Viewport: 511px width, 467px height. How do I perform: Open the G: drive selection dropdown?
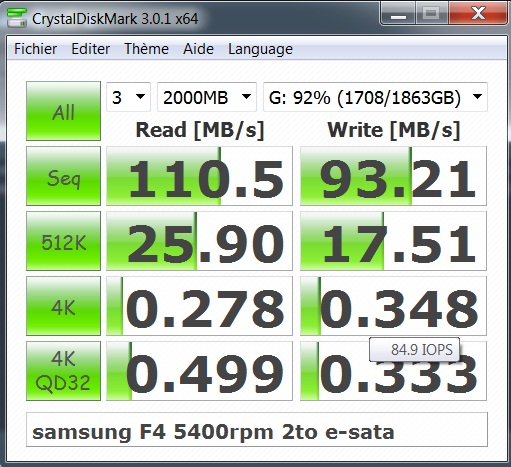375,97
